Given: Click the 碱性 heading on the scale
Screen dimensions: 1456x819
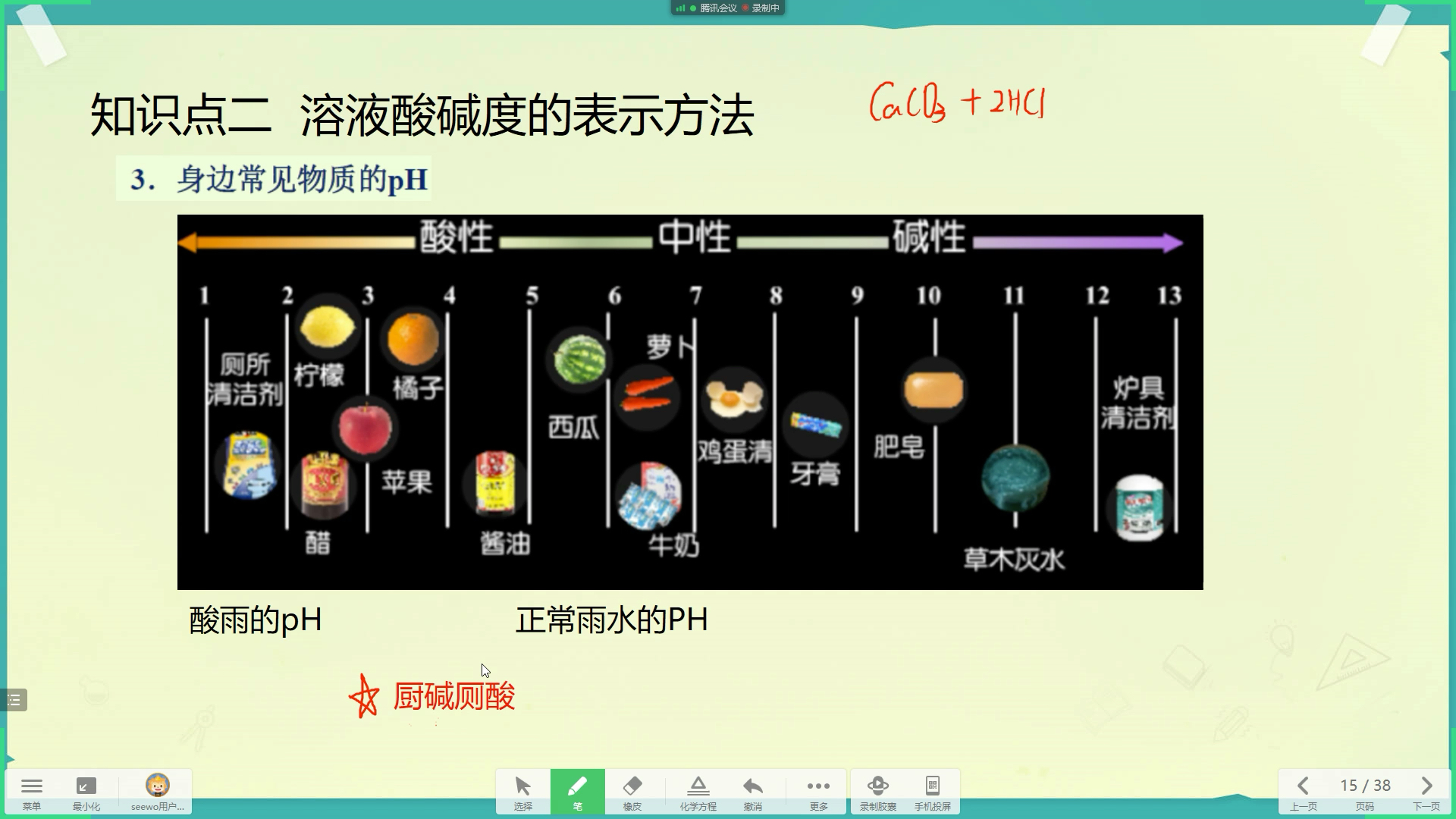Looking at the screenshot, I should tap(930, 237).
